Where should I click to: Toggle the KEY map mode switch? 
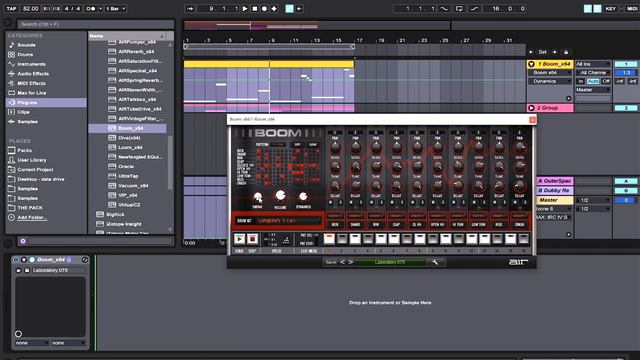tap(611, 8)
